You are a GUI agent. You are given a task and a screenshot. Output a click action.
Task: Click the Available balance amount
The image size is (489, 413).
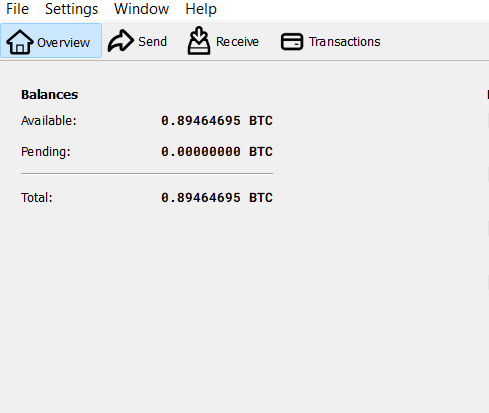click(217, 121)
